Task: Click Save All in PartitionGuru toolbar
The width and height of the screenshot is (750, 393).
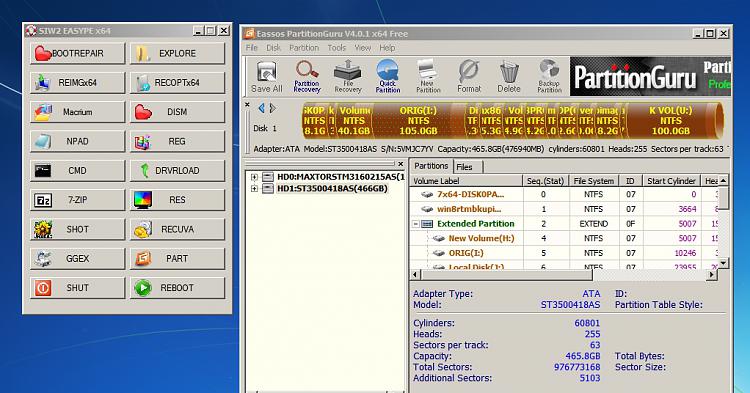Action: tap(267, 76)
